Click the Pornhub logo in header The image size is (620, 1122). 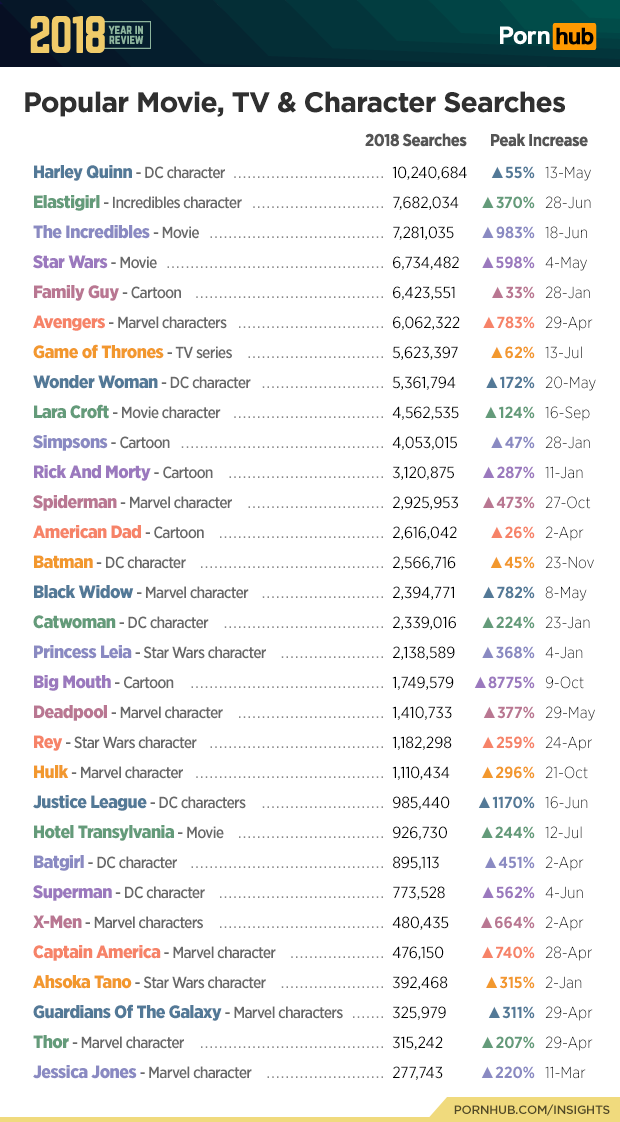point(547,36)
